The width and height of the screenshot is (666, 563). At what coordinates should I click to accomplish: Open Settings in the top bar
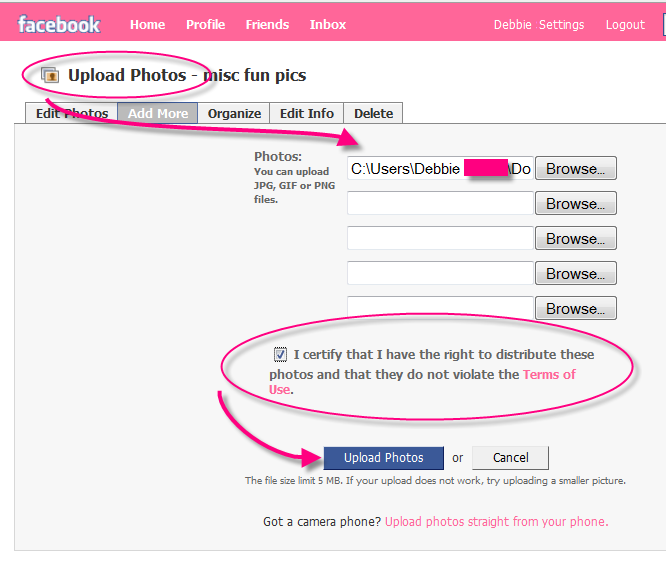point(561,25)
